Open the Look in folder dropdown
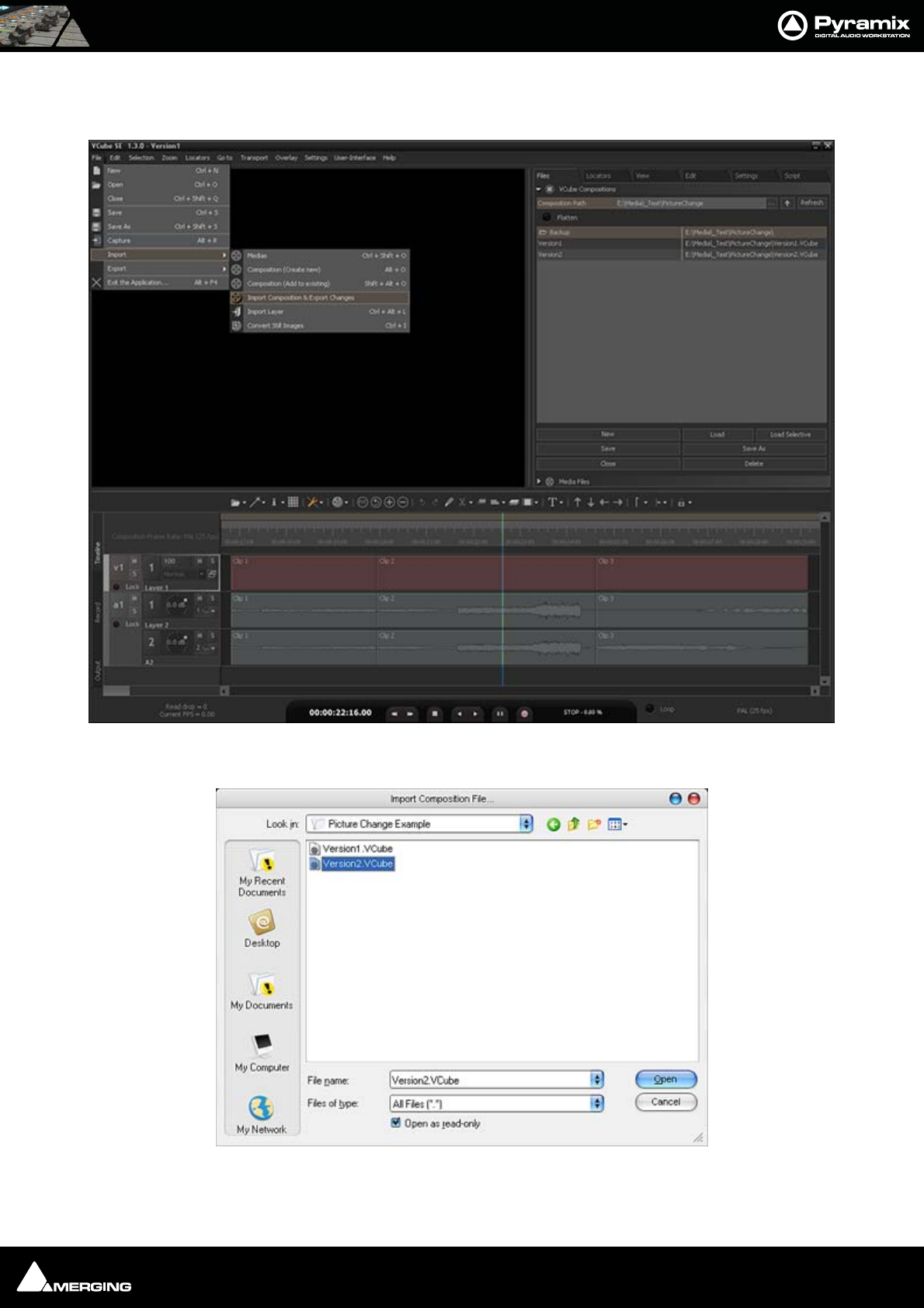 [x=526, y=824]
